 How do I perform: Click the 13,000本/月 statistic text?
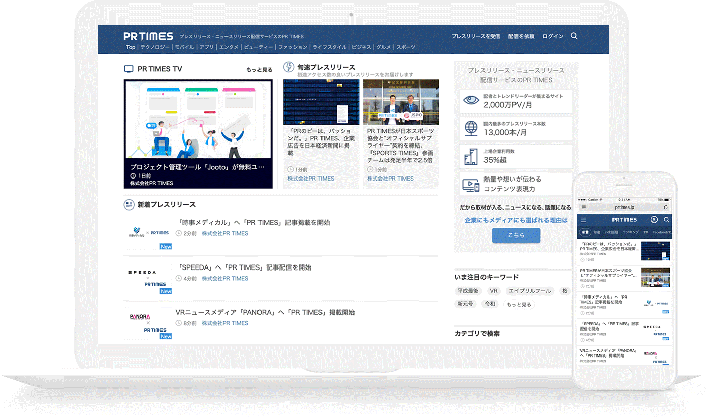point(505,132)
